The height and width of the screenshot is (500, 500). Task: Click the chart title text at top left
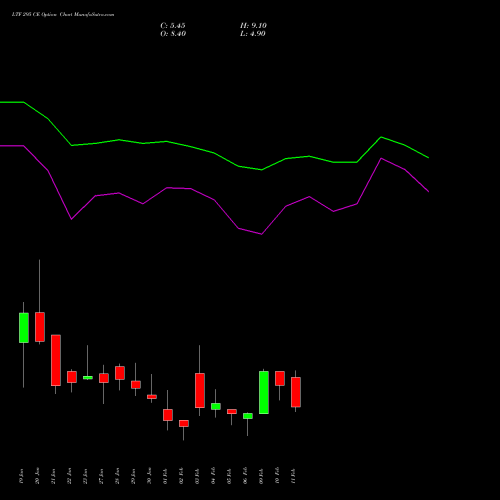[x=63, y=15]
